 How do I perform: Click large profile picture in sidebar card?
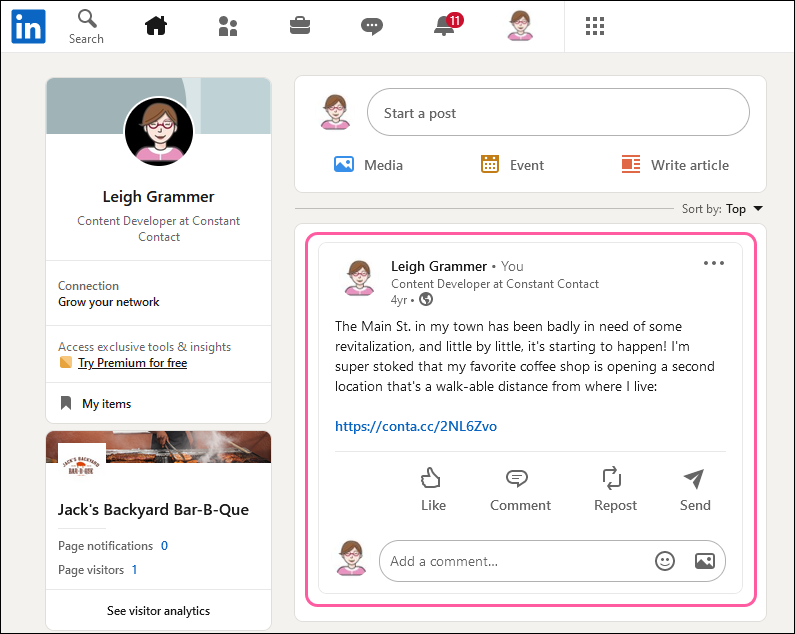coord(159,131)
